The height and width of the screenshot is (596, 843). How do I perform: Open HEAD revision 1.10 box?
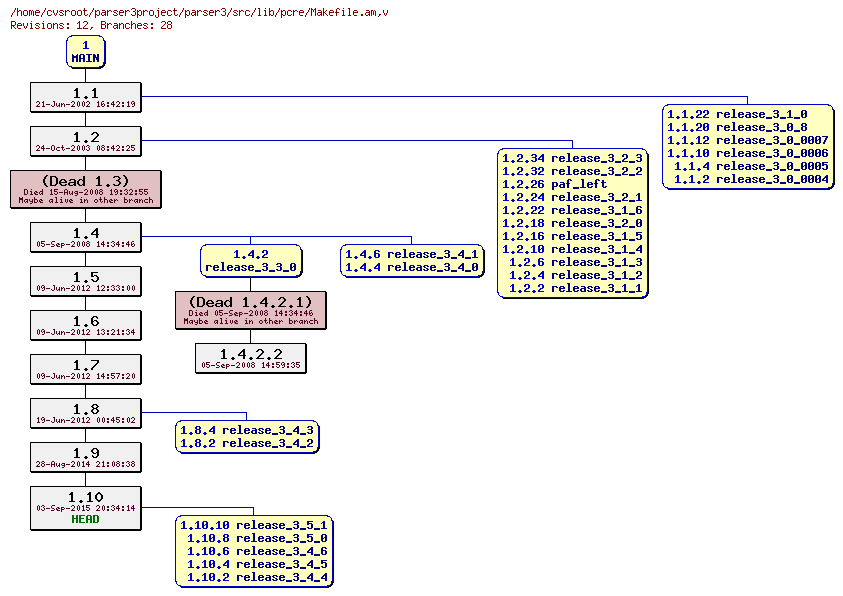(x=86, y=508)
